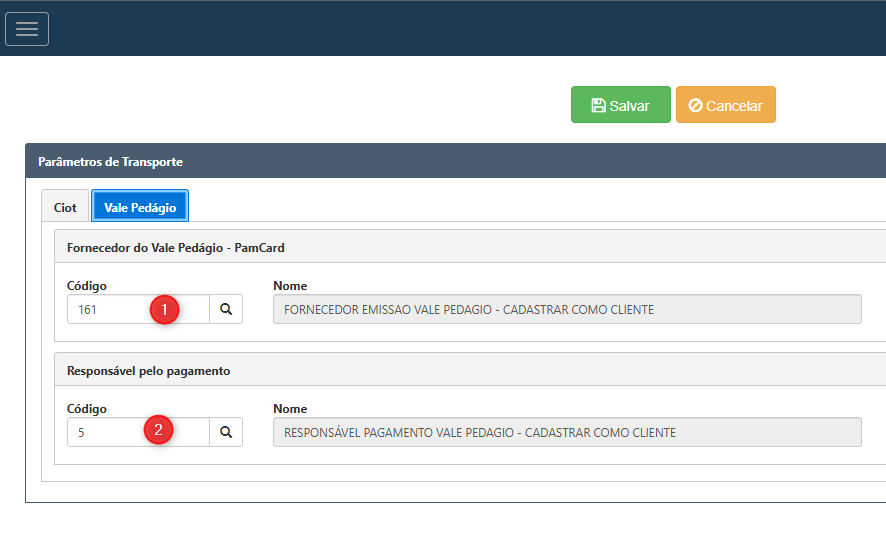The height and width of the screenshot is (538, 886).
Task: Switch to the Ciot tab
Action: pyautogui.click(x=65, y=207)
